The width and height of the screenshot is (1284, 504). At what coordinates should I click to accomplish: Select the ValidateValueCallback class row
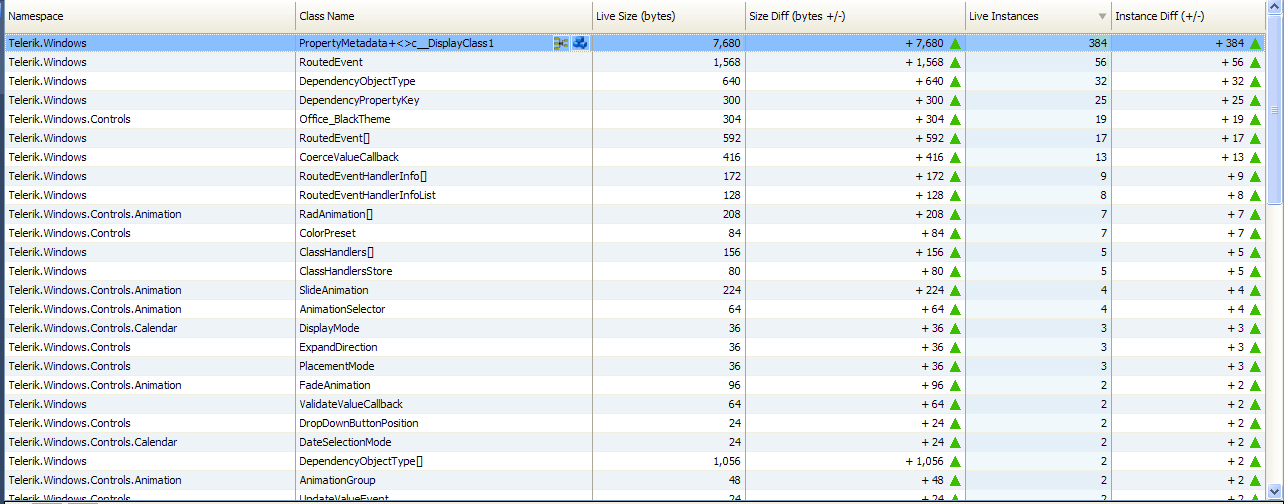(634, 405)
